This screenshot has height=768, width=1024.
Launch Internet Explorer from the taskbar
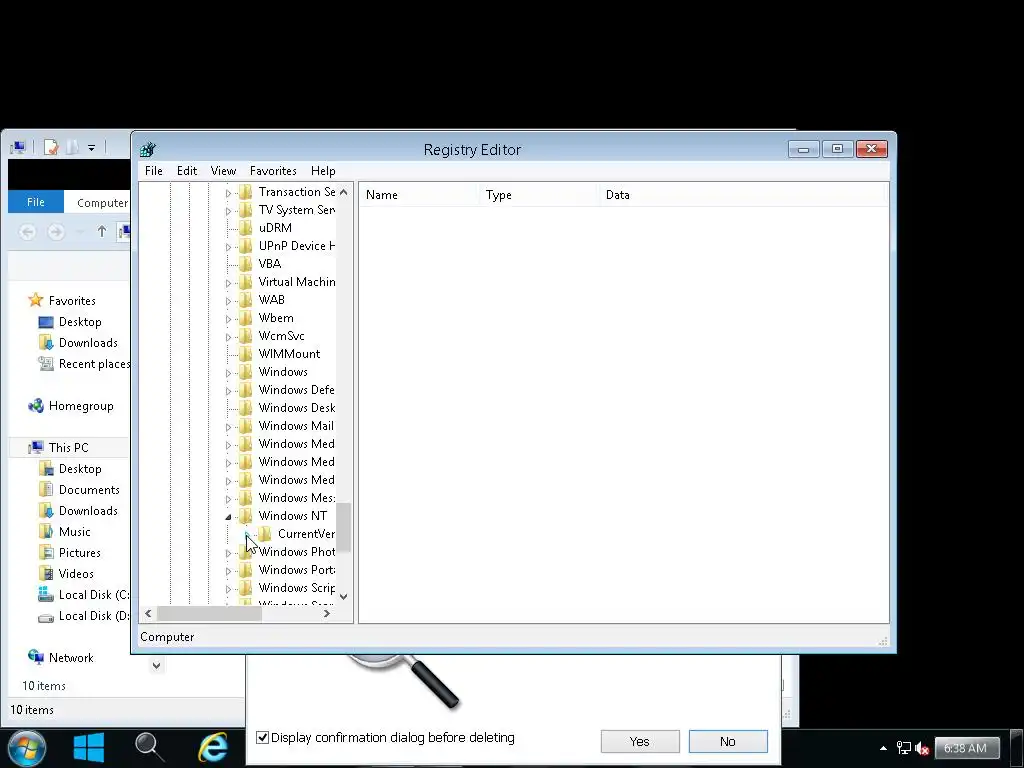click(213, 748)
